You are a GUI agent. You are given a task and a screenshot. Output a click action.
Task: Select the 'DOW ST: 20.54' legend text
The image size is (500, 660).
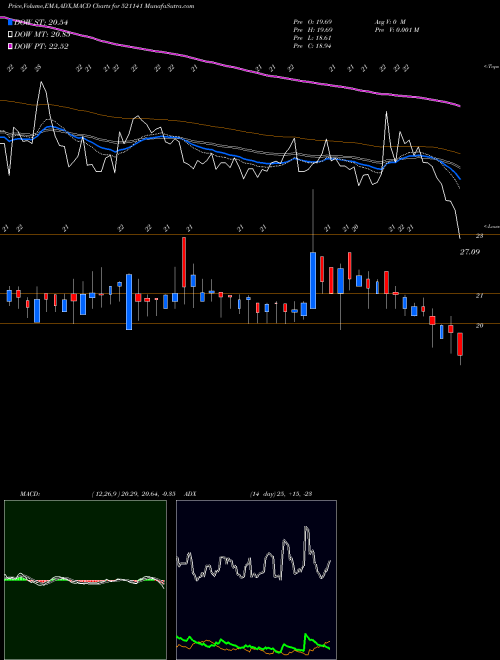(41, 22)
